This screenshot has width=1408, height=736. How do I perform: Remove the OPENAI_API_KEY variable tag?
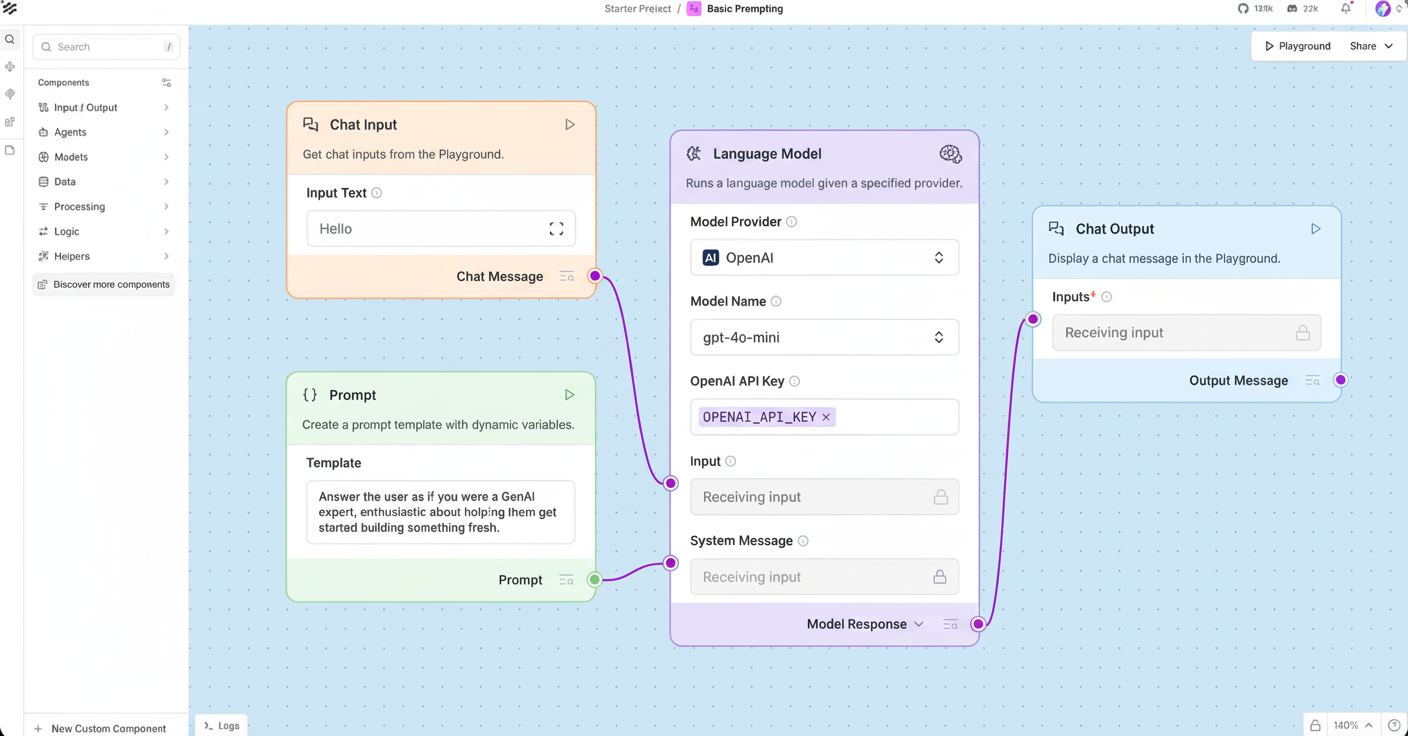[826, 417]
